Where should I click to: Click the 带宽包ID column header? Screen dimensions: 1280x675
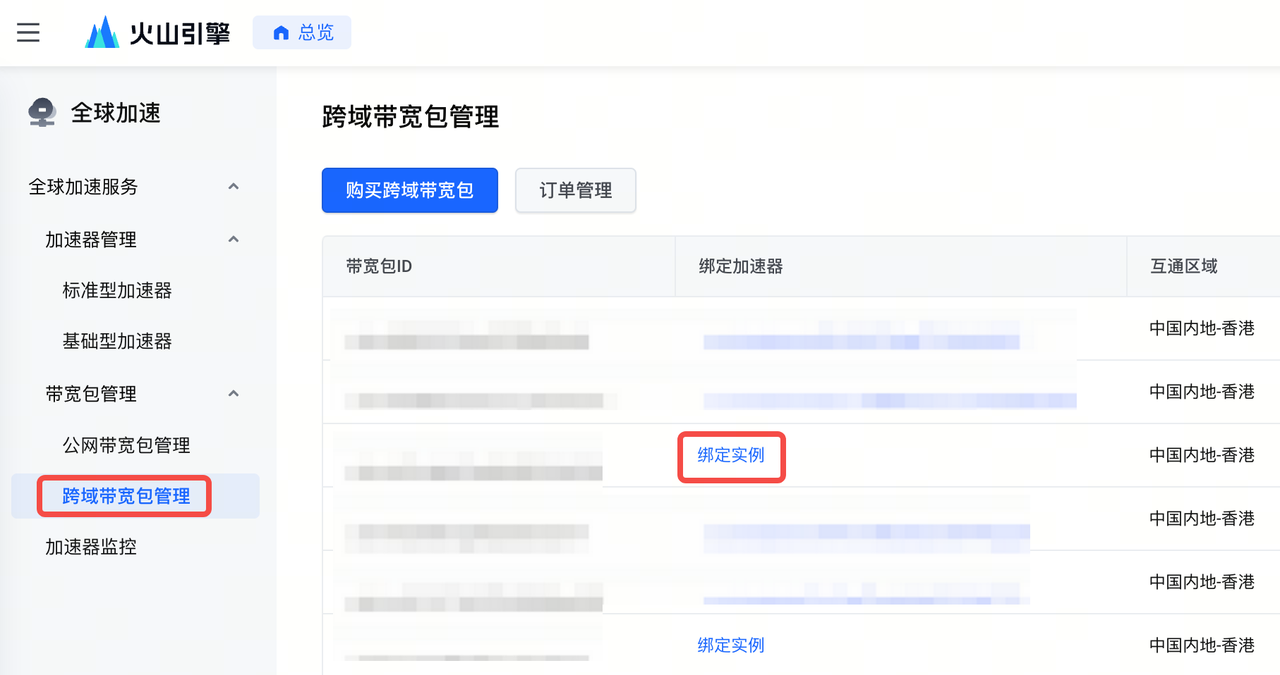379,267
